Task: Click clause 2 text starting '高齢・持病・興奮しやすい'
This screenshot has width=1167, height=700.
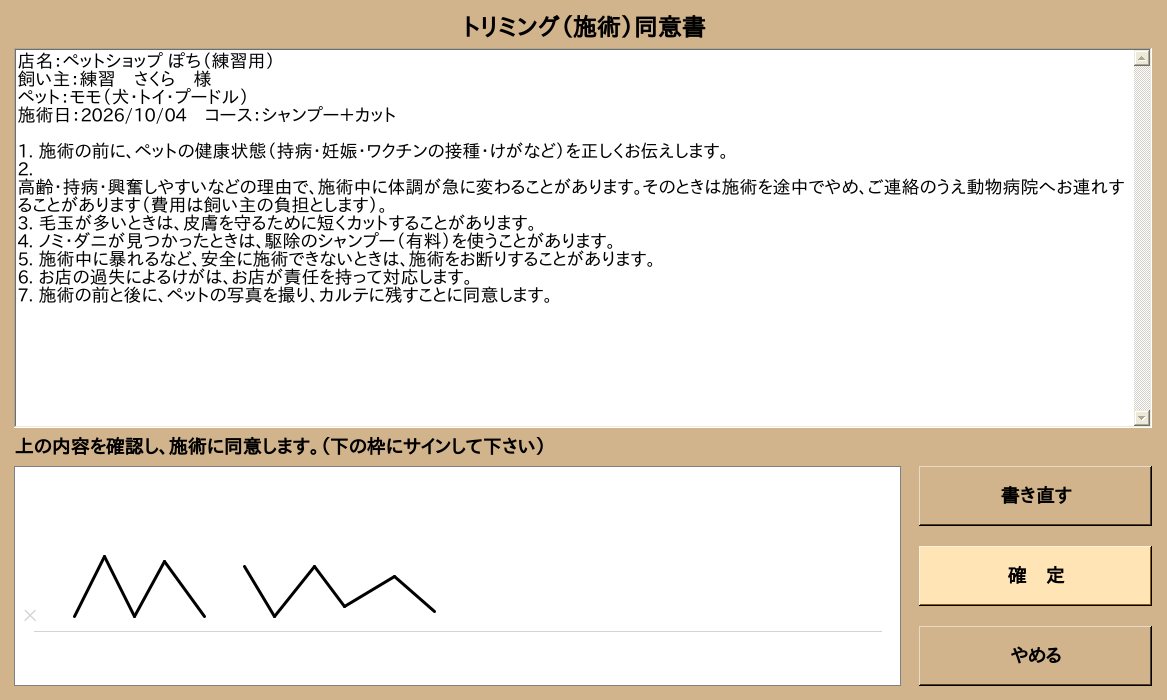Action: tap(571, 196)
